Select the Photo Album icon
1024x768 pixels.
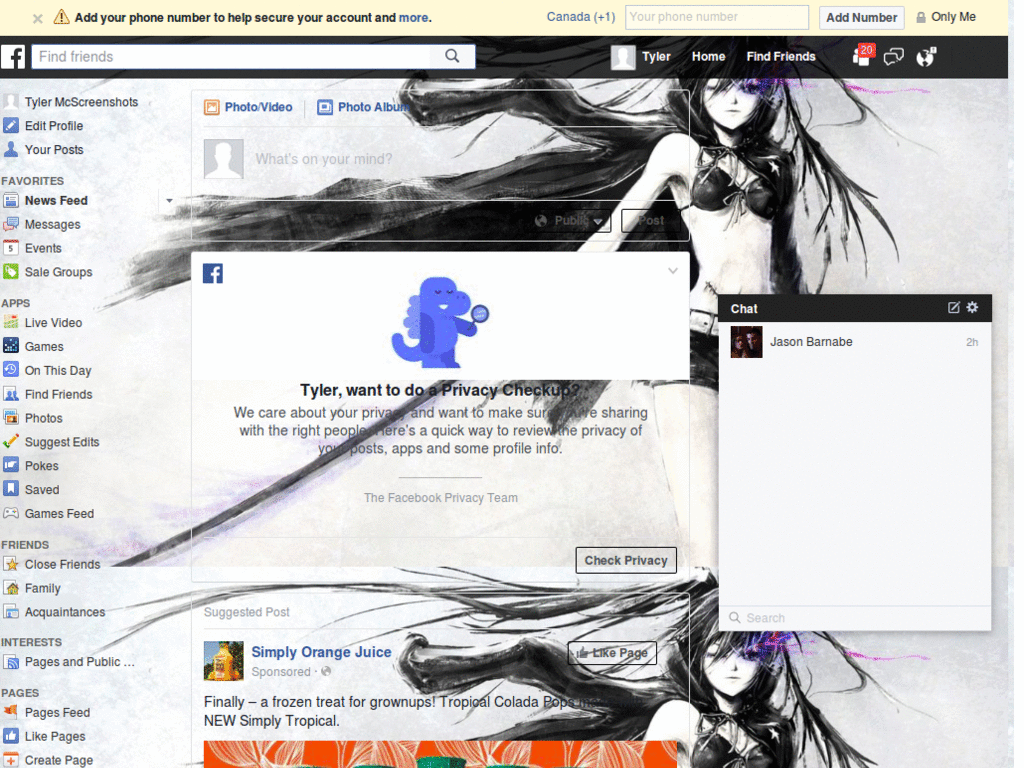[325, 106]
